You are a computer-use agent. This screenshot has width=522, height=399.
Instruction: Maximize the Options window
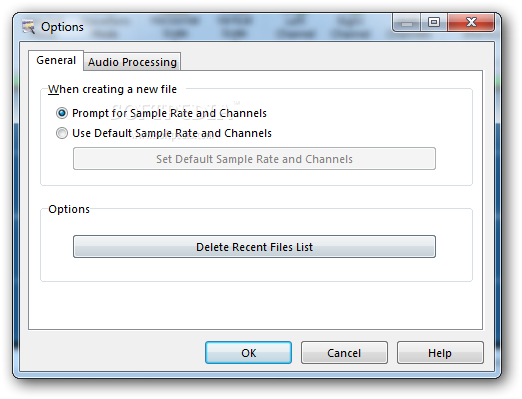[x=434, y=22]
